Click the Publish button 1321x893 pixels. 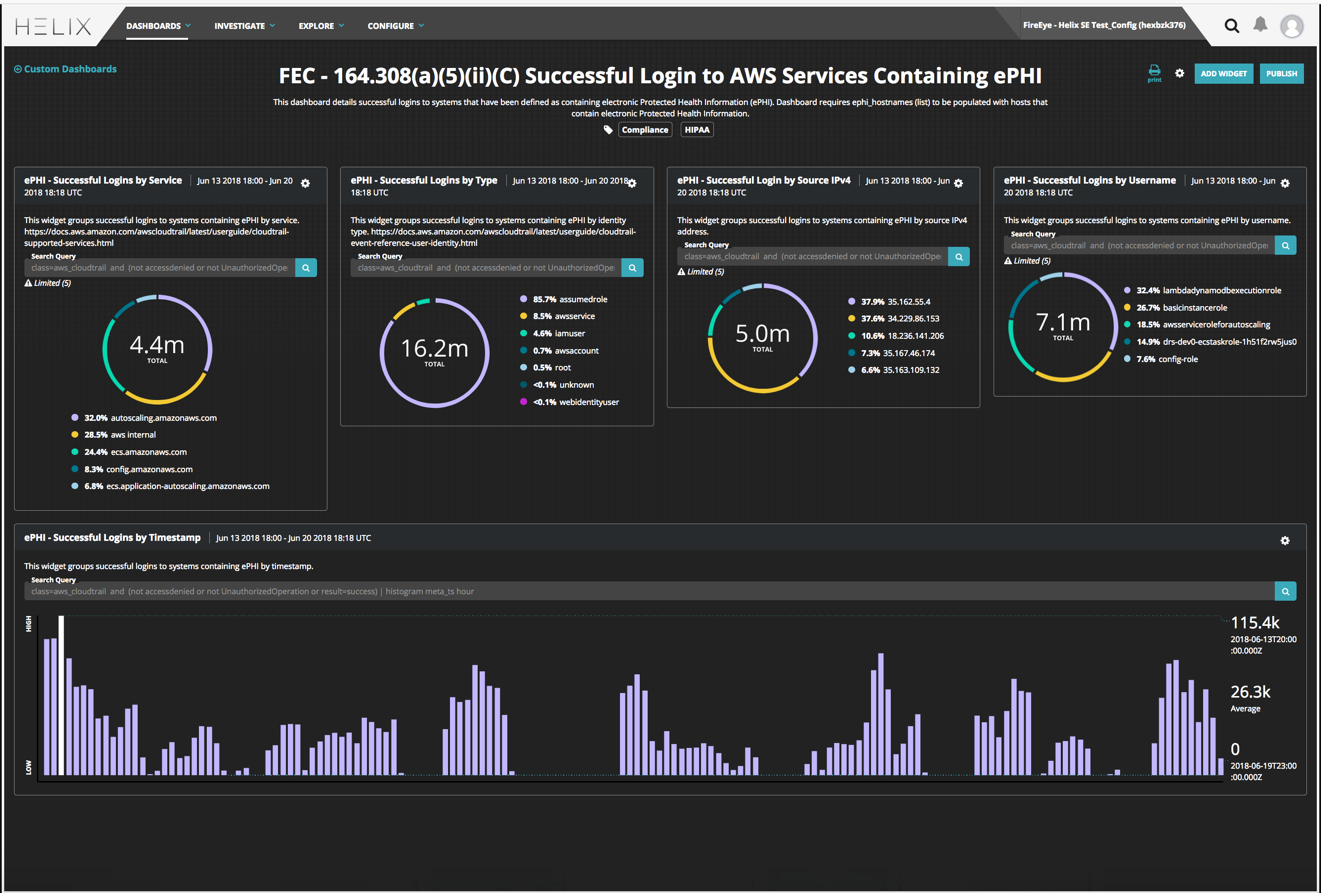coord(1281,74)
